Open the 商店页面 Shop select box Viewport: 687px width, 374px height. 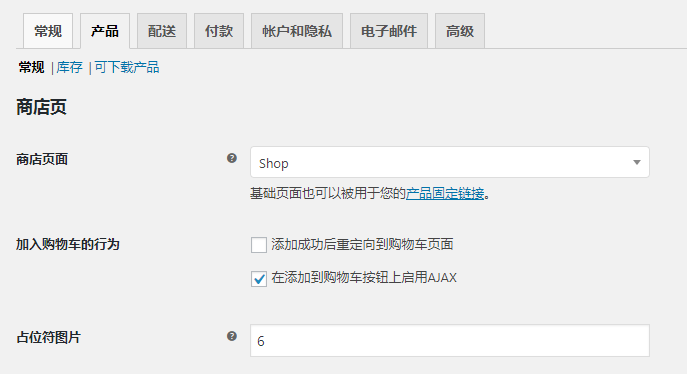[x=450, y=162]
